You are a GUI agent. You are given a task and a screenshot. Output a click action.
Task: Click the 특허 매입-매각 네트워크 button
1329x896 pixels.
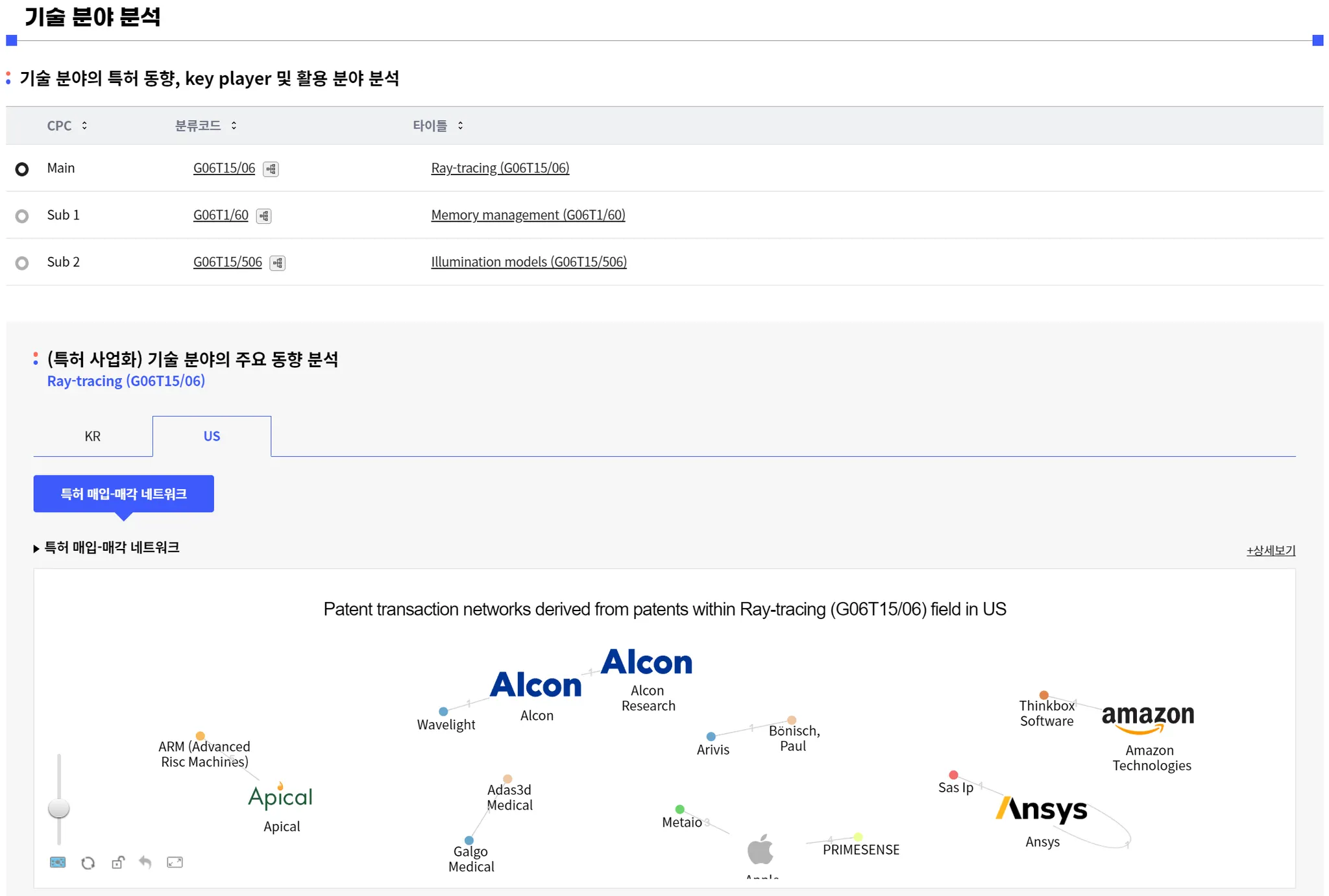pyautogui.click(x=123, y=494)
